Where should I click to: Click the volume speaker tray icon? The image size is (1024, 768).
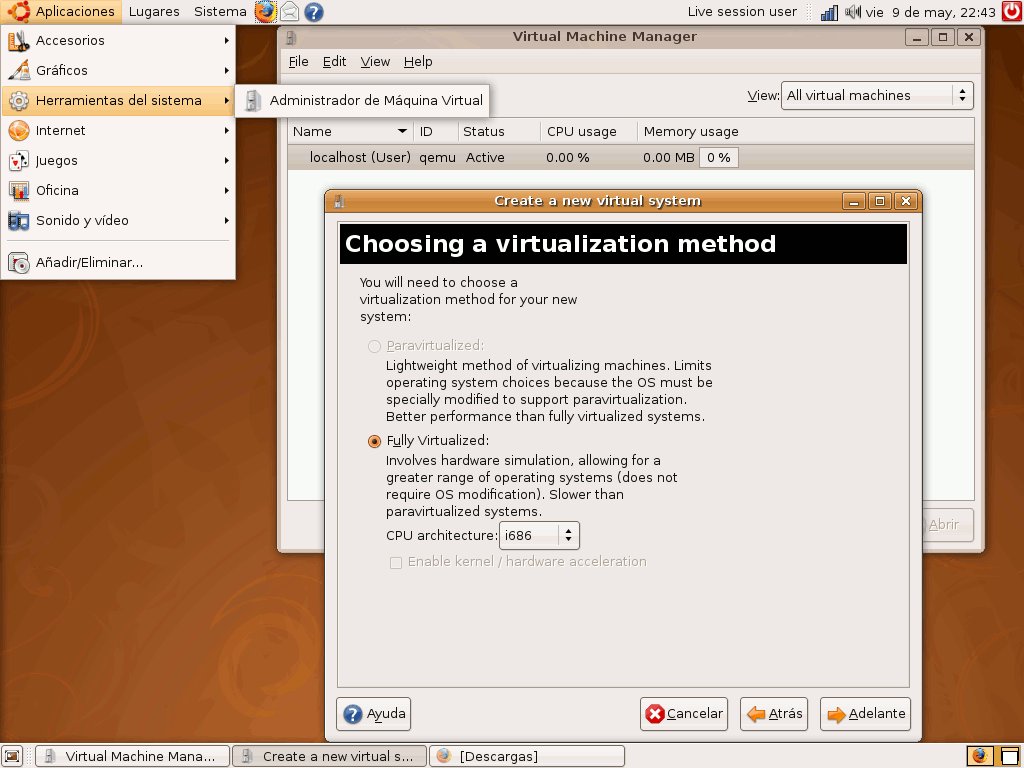[853, 12]
